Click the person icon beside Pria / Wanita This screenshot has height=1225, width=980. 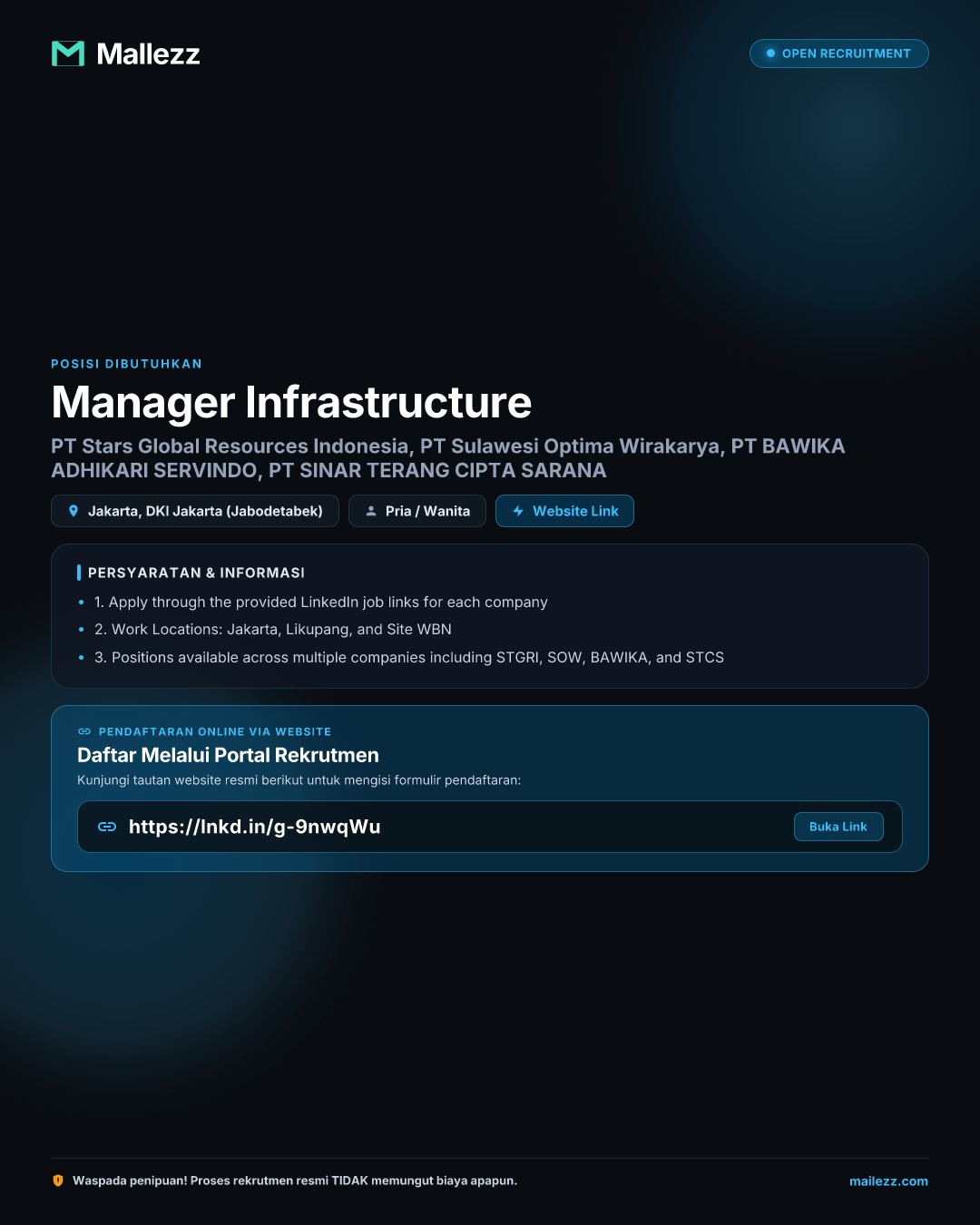371,511
